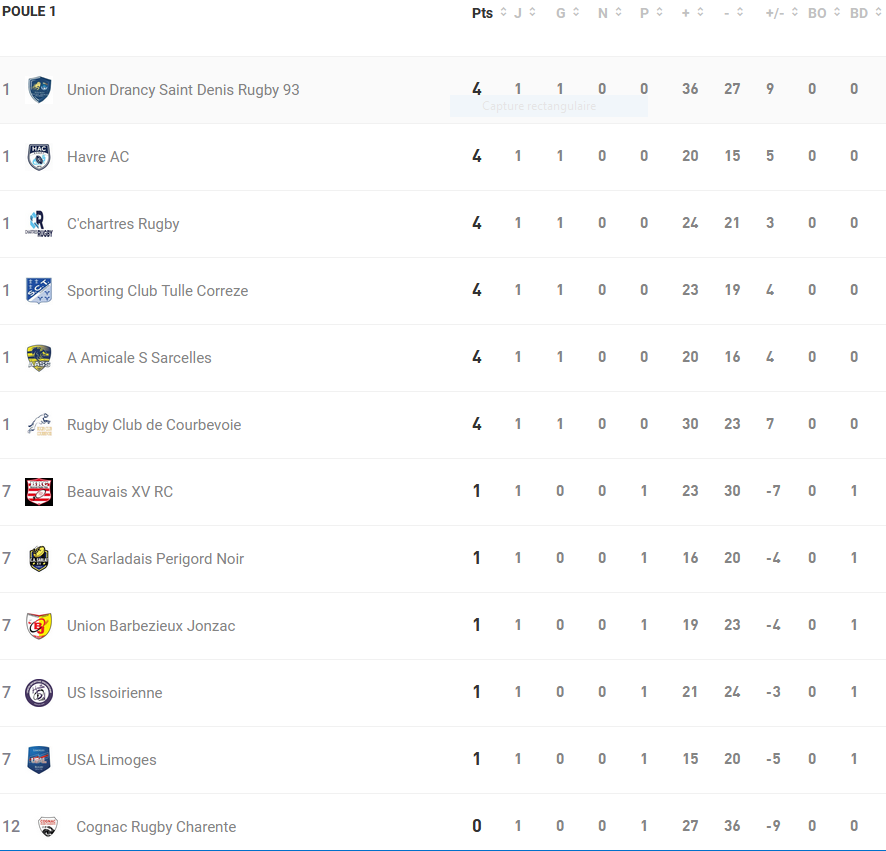Click the C'chartres Rugby logo
Viewport: 886px width, 851px height.
39,224
